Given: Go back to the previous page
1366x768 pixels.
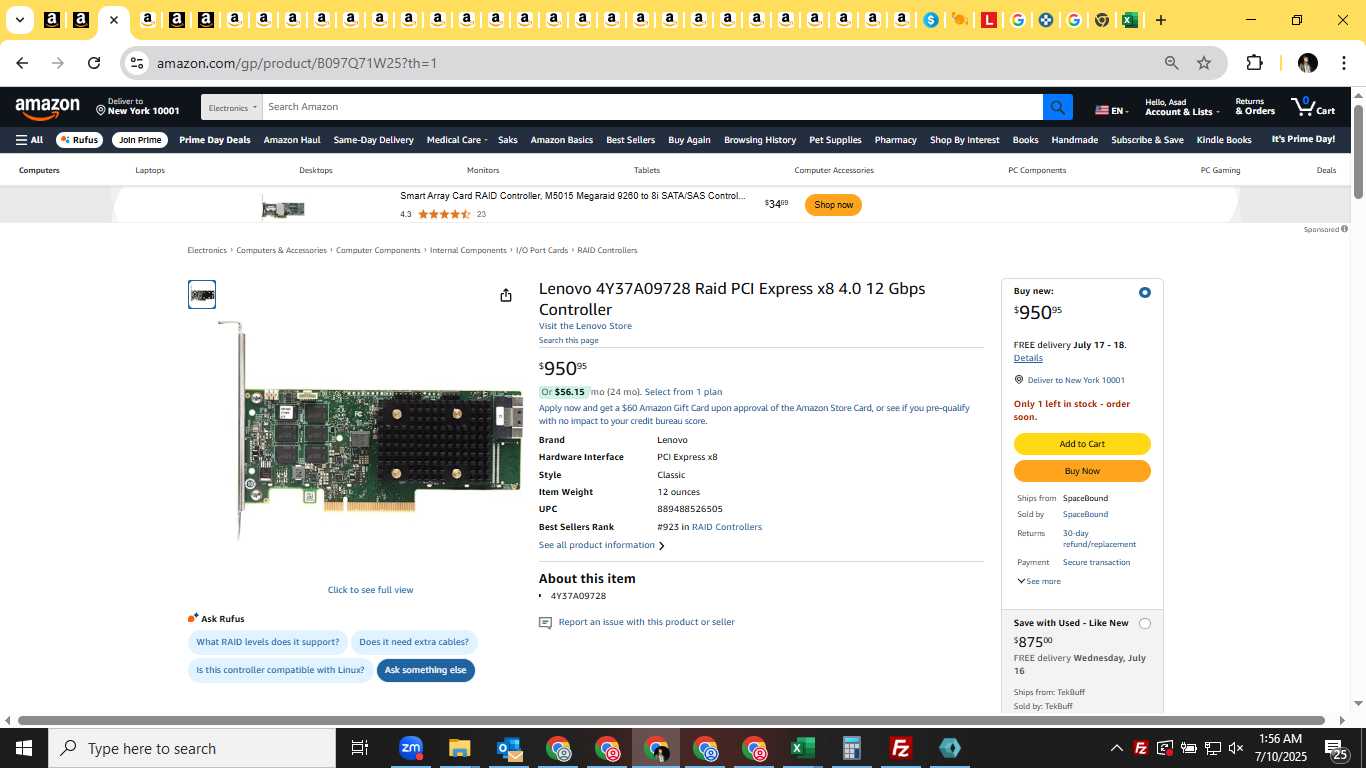Looking at the screenshot, I should pyautogui.click(x=22, y=63).
